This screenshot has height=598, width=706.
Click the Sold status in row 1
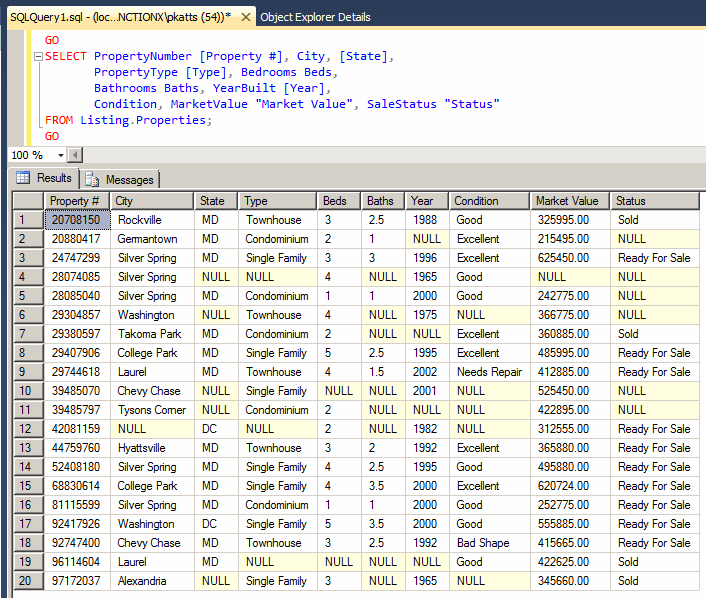pyautogui.click(x=655, y=220)
